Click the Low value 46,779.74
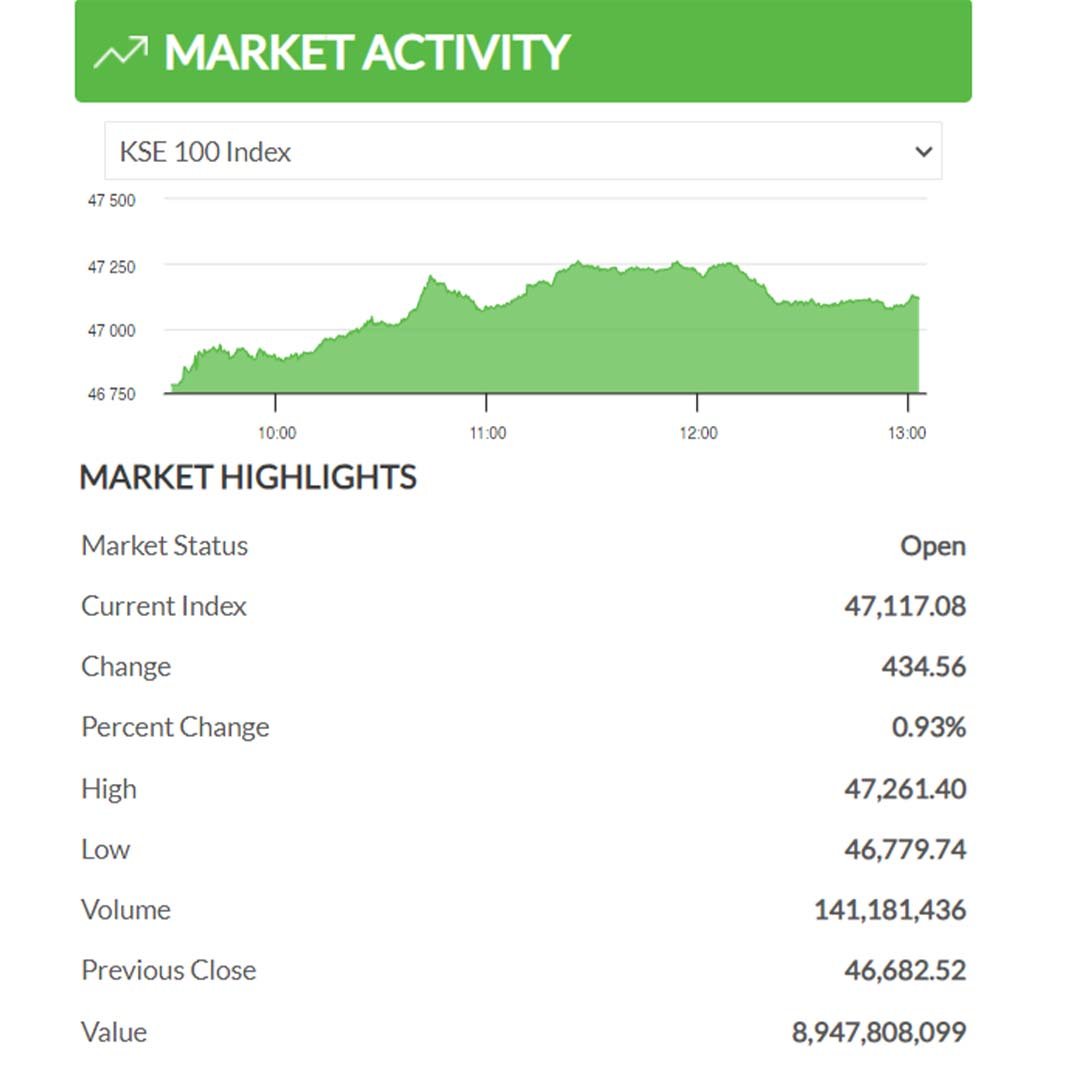The width and height of the screenshot is (1080, 1080). (x=904, y=849)
